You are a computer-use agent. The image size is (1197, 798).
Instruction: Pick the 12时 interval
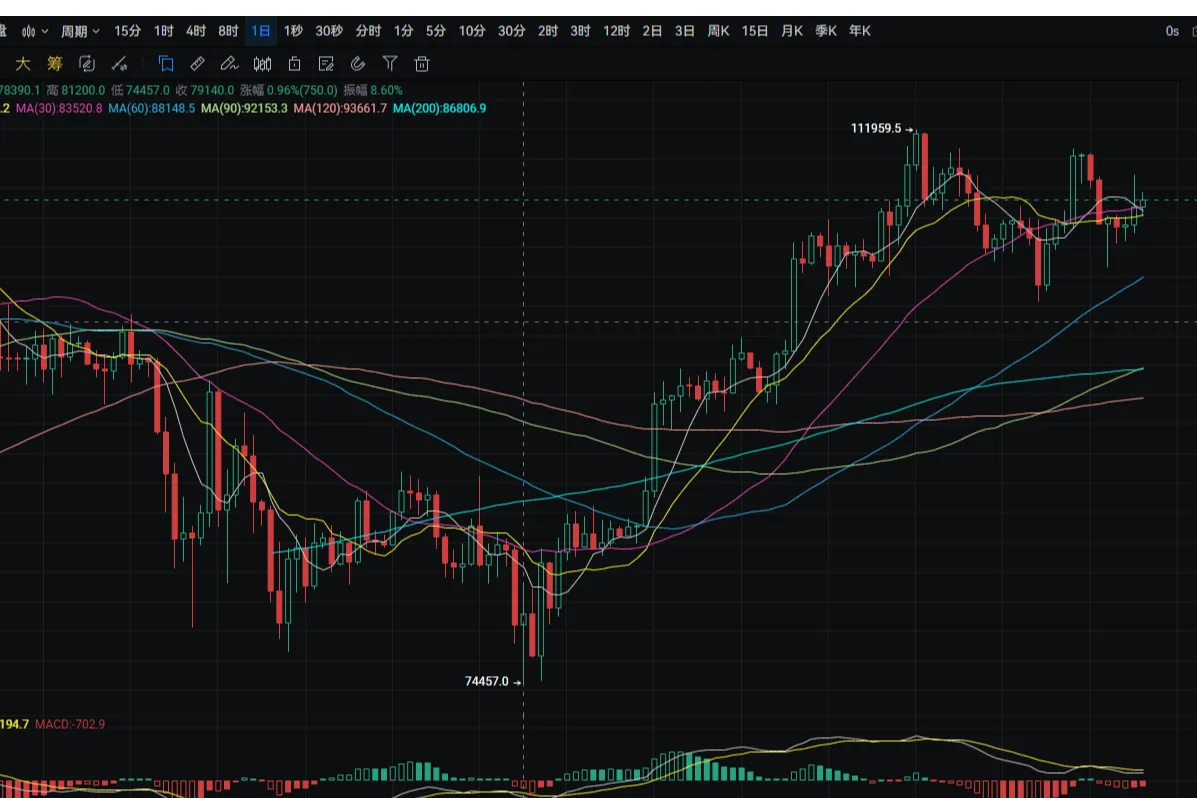pos(616,31)
